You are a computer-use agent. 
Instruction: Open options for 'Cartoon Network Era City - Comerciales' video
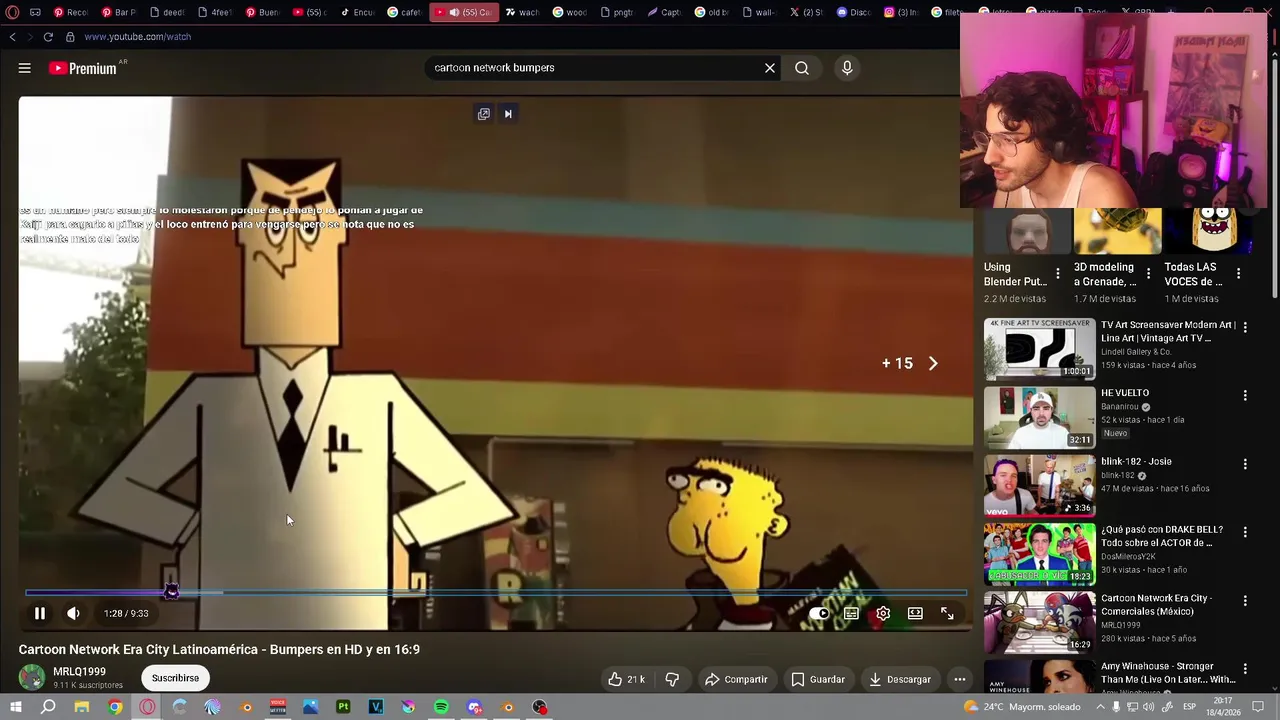(x=1245, y=601)
